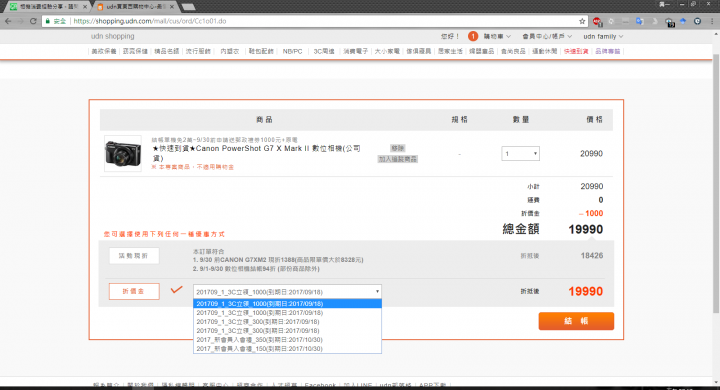Image resolution: width=720 pixels, height=390 pixels.
Task: Open the red Adblock extension icon
Action: pyautogui.click(x=597, y=21)
